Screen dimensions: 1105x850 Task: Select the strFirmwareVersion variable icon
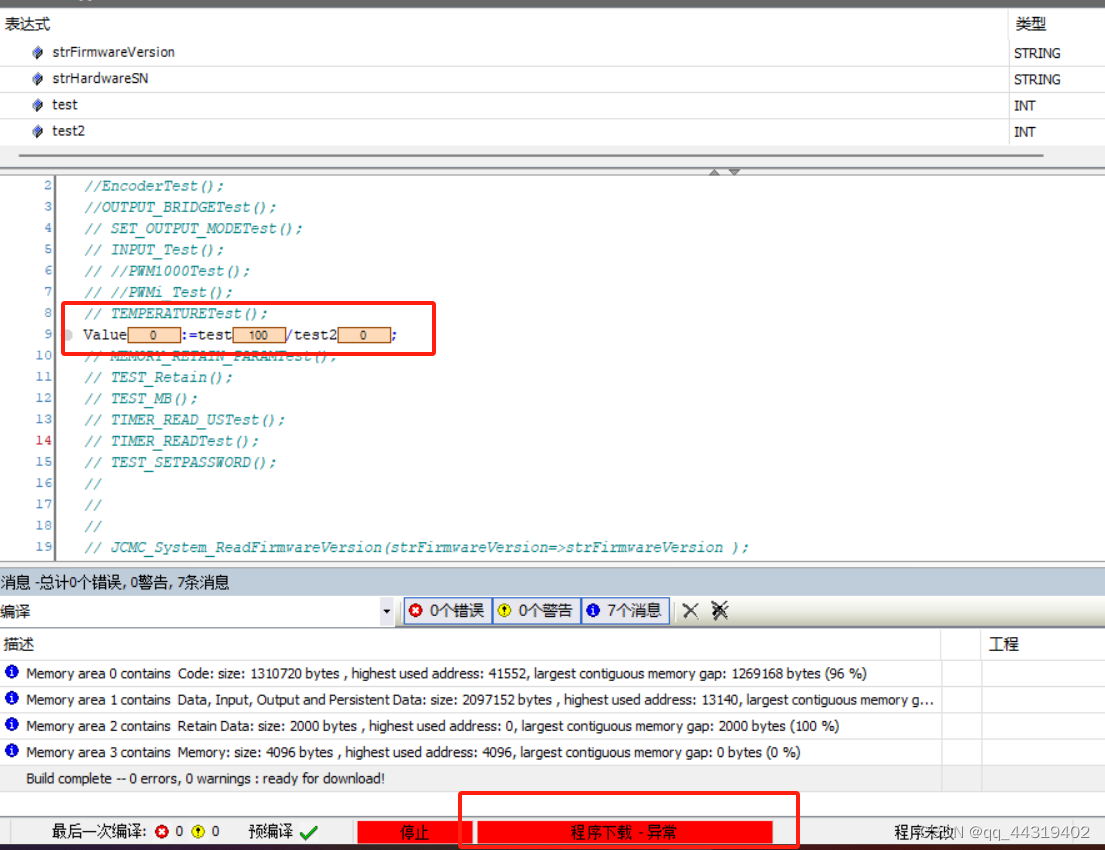[x=38, y=52]
